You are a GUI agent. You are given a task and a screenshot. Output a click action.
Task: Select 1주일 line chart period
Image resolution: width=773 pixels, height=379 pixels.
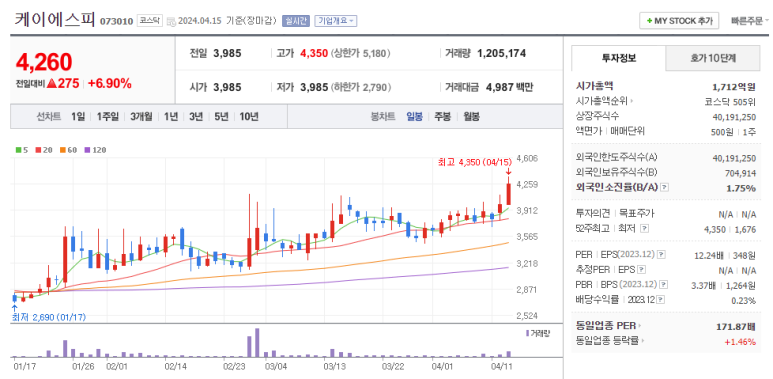point(107,117)
